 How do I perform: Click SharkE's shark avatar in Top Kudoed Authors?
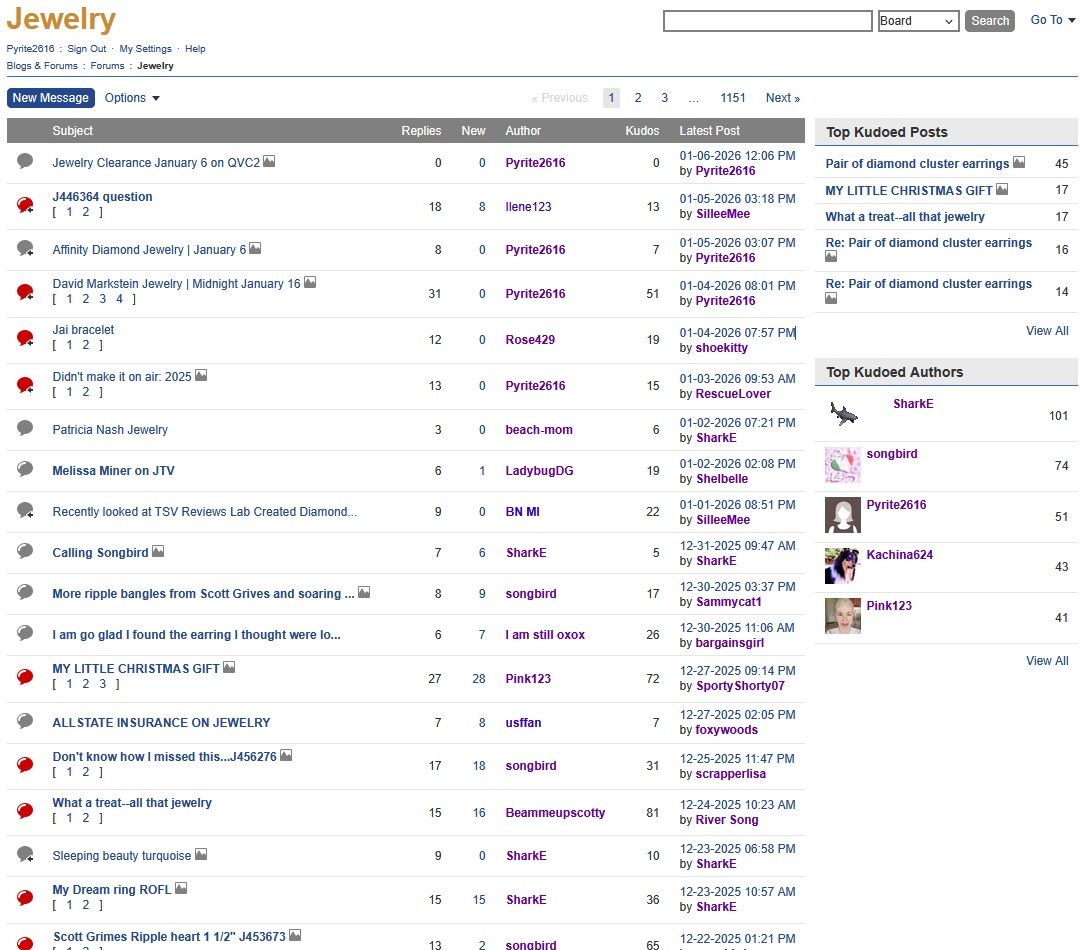coord(843,414)
